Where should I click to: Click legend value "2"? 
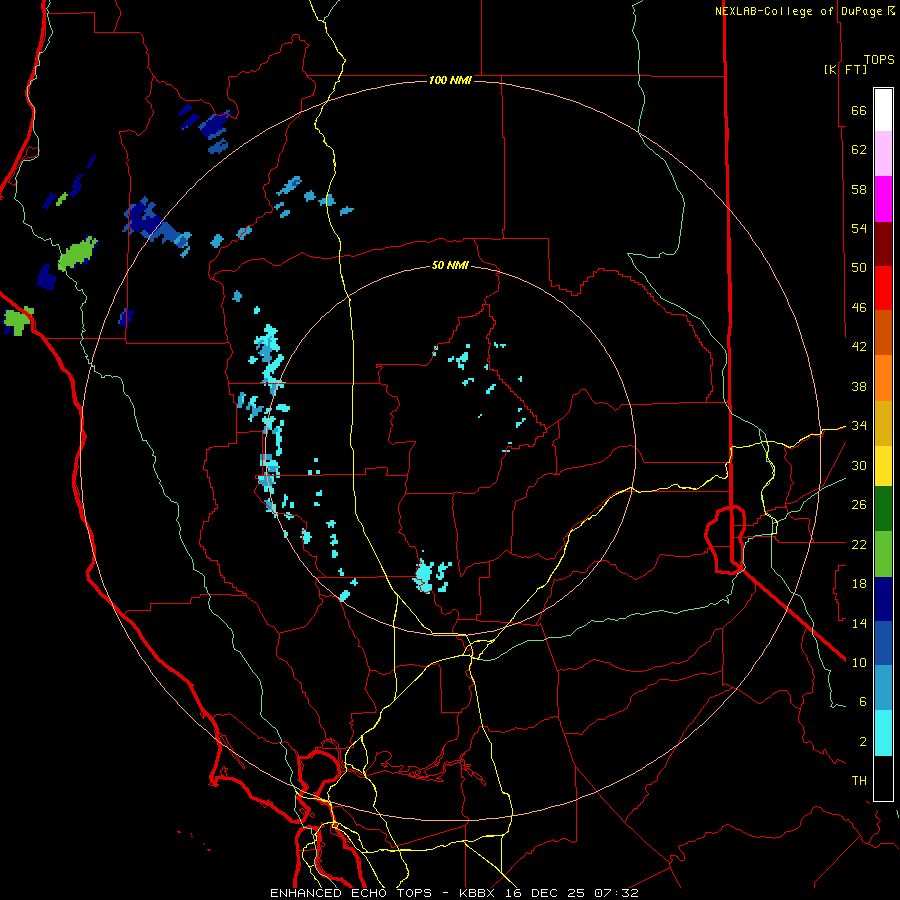[863, 741]
